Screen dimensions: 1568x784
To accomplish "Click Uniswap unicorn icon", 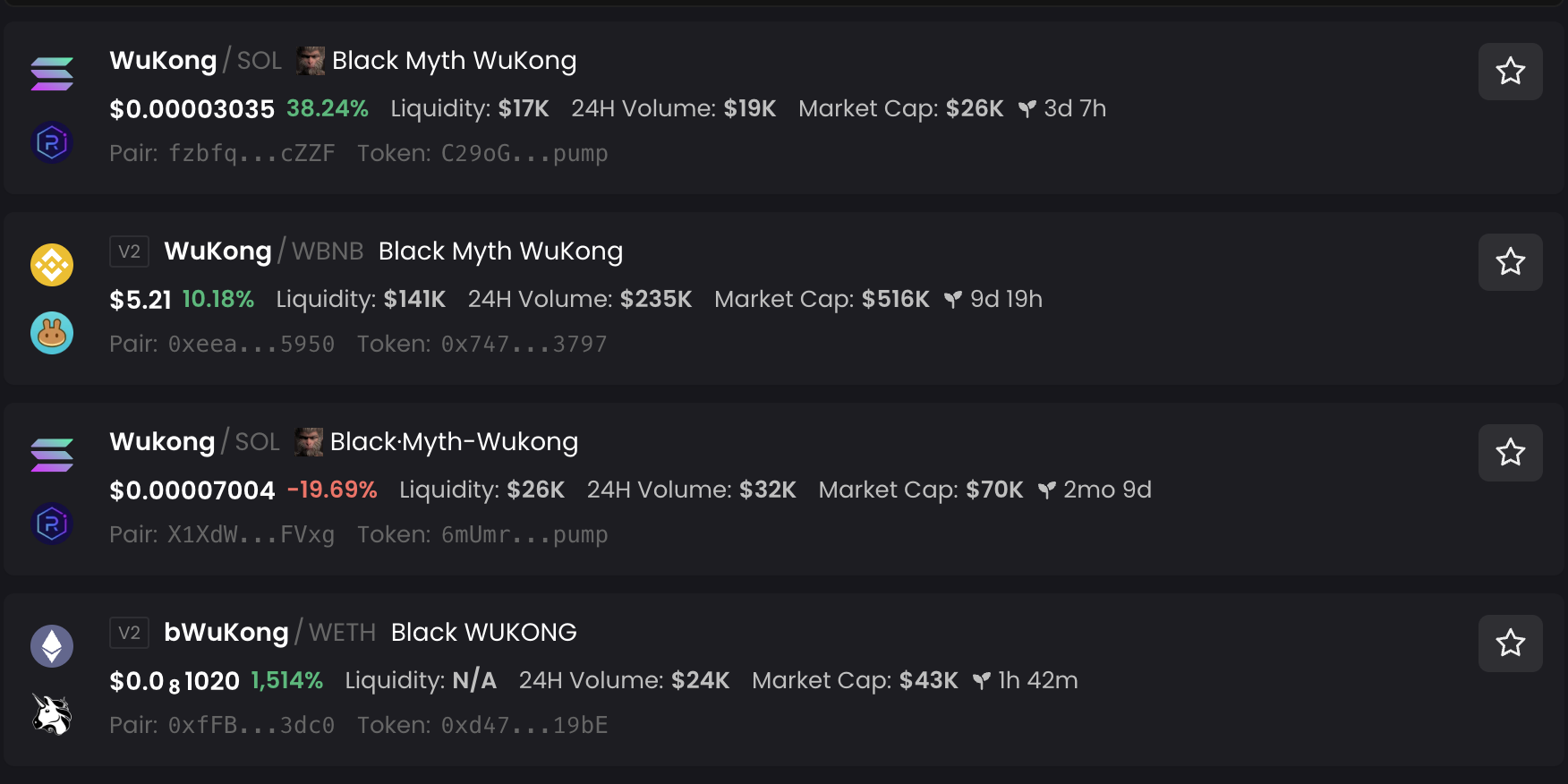I will (x=52, y=714).
